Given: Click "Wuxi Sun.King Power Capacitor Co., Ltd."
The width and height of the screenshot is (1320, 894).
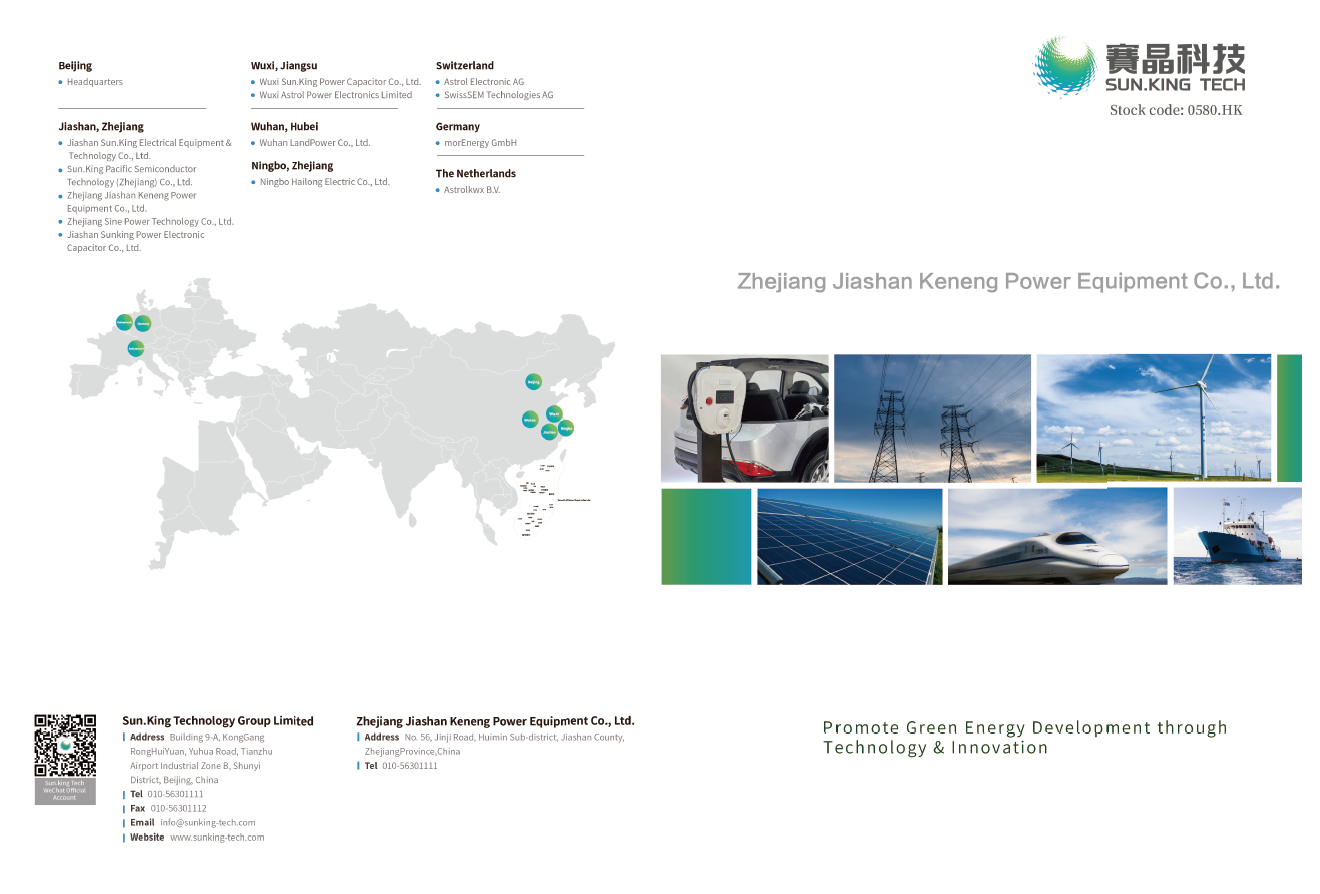Looking at the screenshot, I should 340,82.
